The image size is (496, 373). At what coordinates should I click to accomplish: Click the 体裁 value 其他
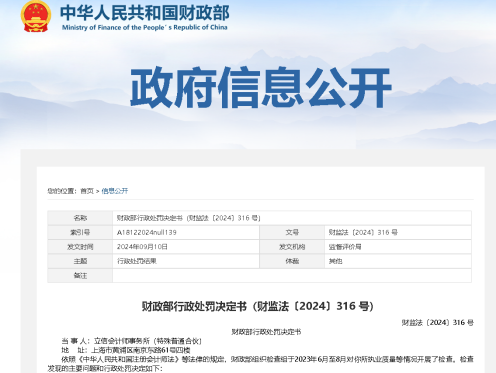pos(335,261)
